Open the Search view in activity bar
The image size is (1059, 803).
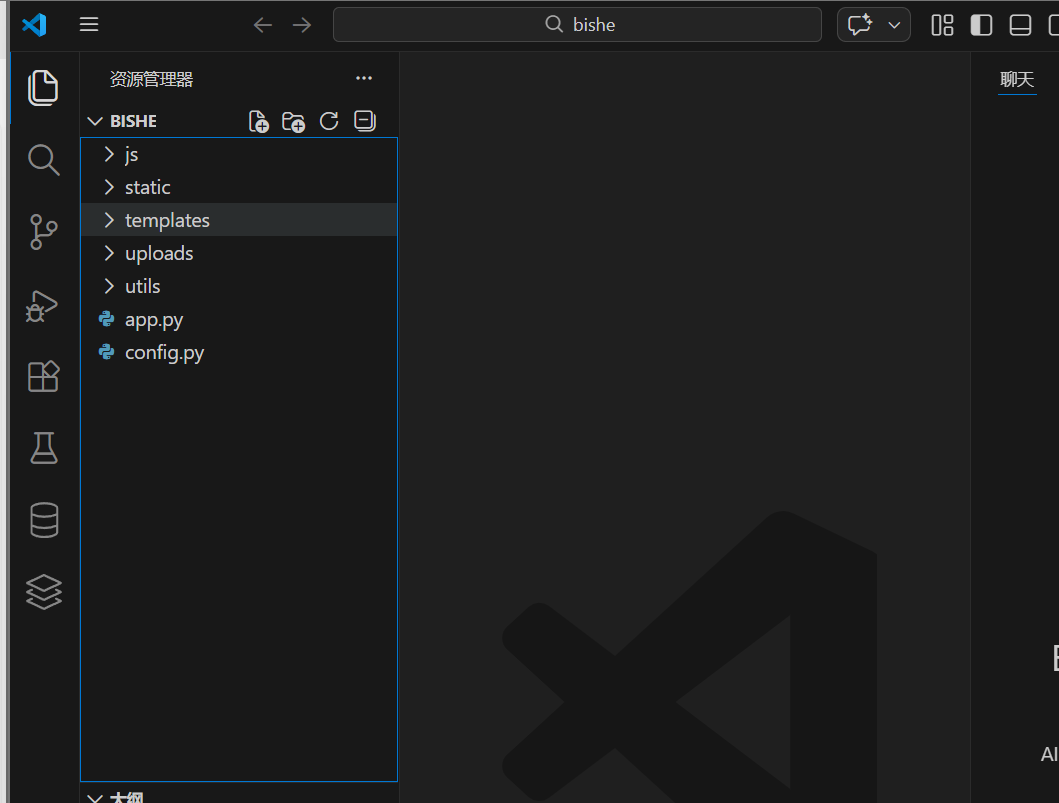tap(43, 160)
